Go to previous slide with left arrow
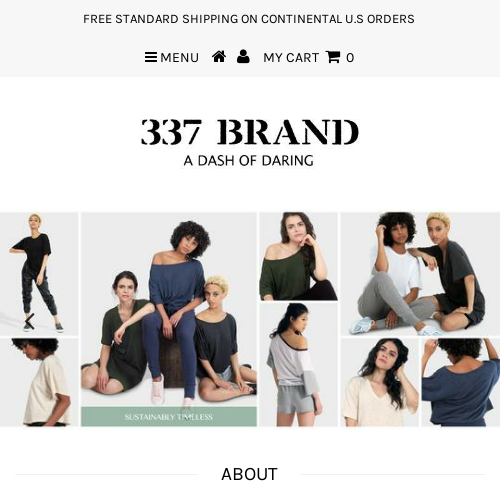This screenshot has height=500, width=500. pos(29,321)
